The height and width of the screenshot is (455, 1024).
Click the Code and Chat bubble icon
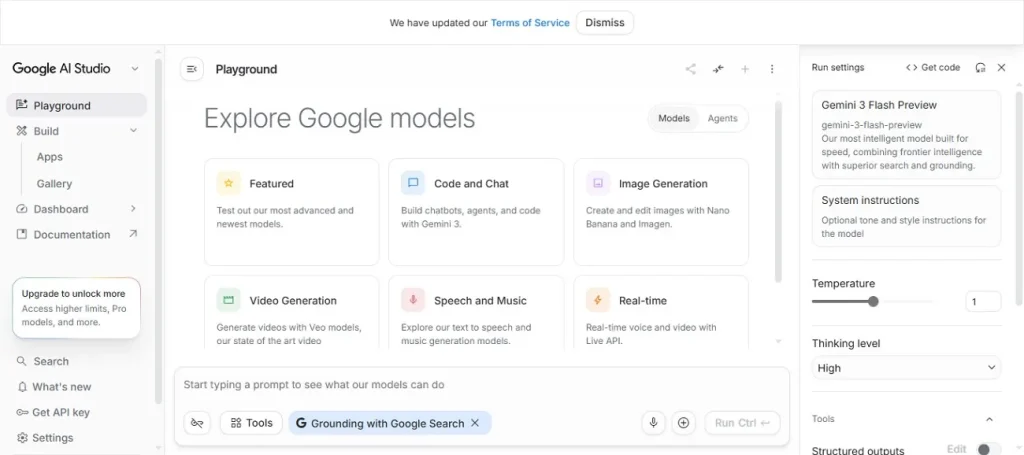(413, 183)
